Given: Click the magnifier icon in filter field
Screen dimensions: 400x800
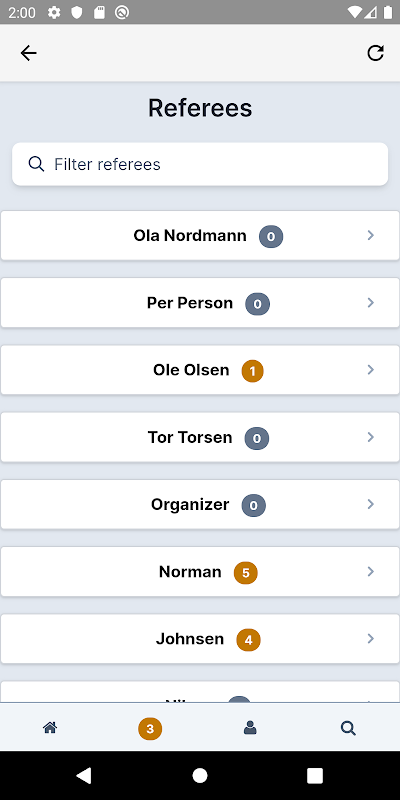Looking at the screenshot, I should tap(36, 164).
